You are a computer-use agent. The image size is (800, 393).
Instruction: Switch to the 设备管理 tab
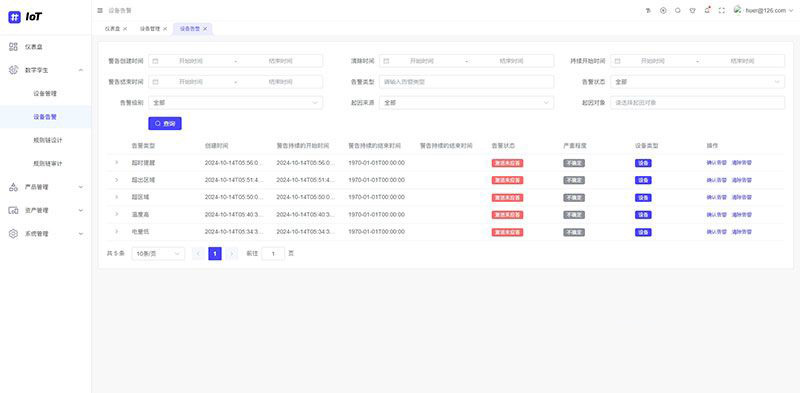150,29
